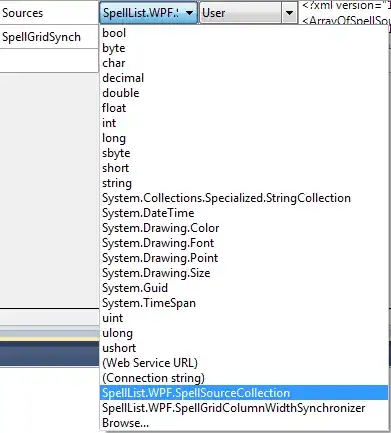Choose byte from the type list

tap(244, 48)
